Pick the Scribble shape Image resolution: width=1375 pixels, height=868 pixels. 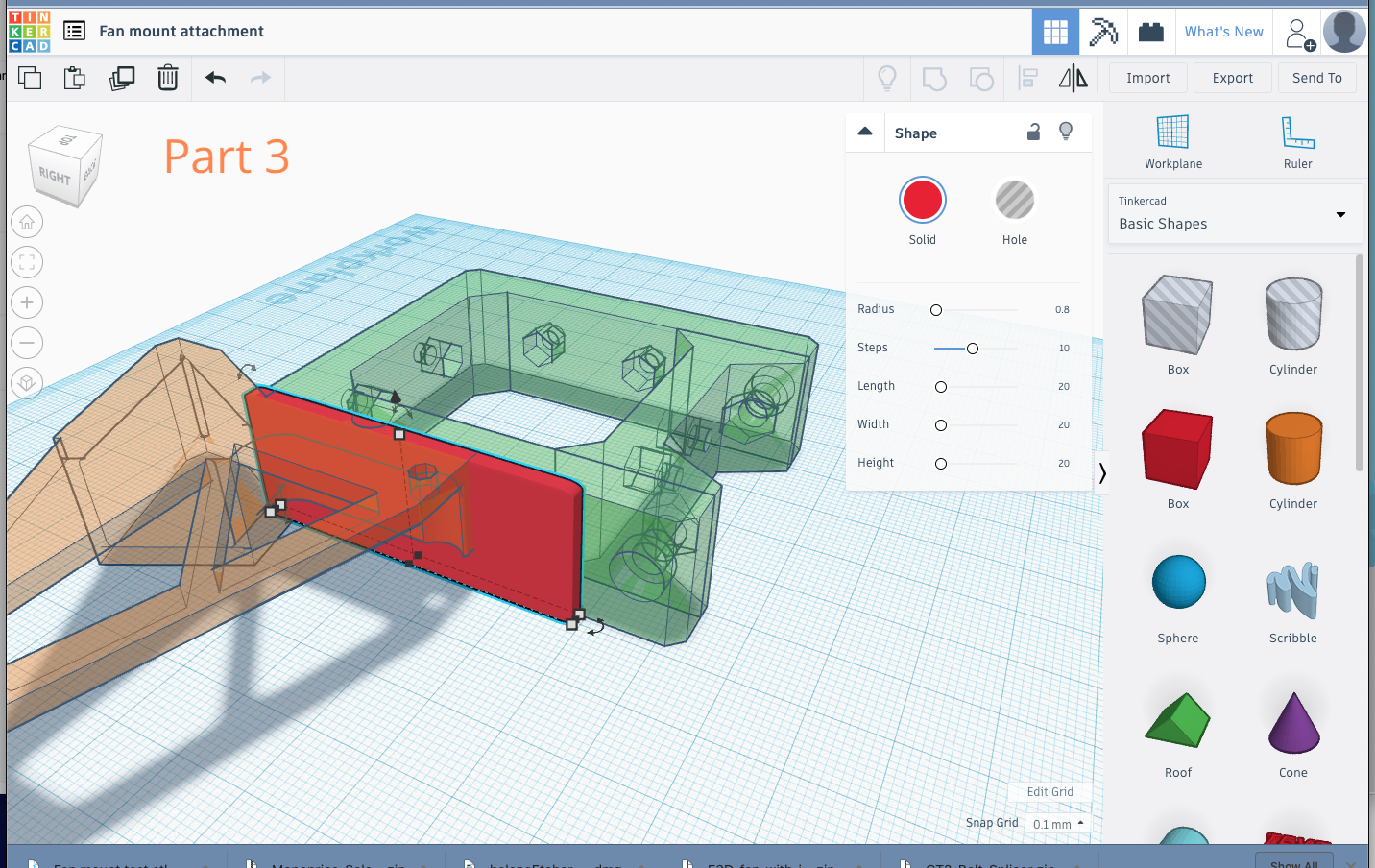click(1293, 590)
